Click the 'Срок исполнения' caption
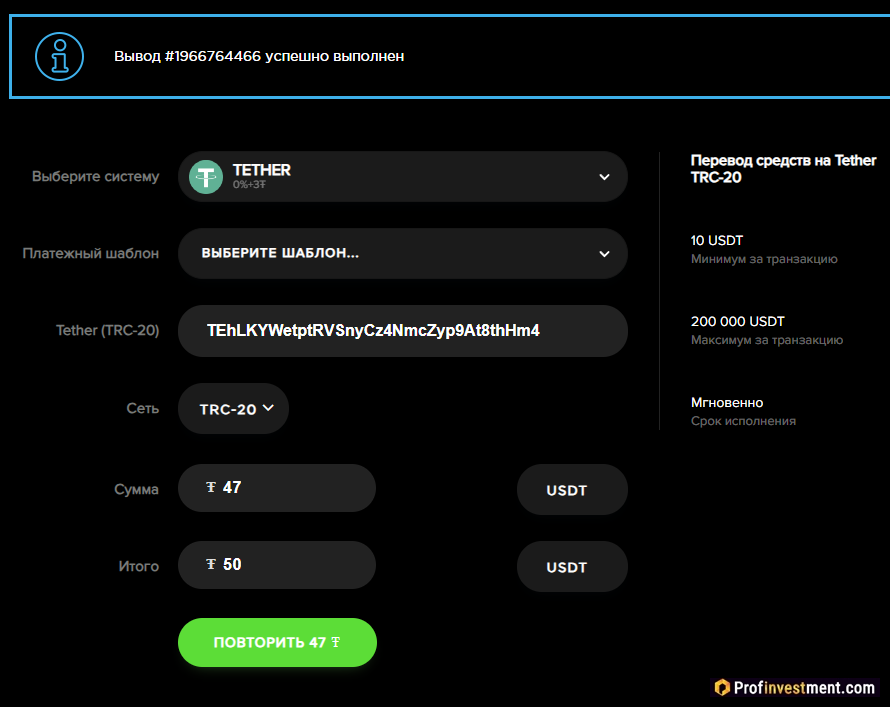This screenshot has height=707, width=890. point(744,422)
